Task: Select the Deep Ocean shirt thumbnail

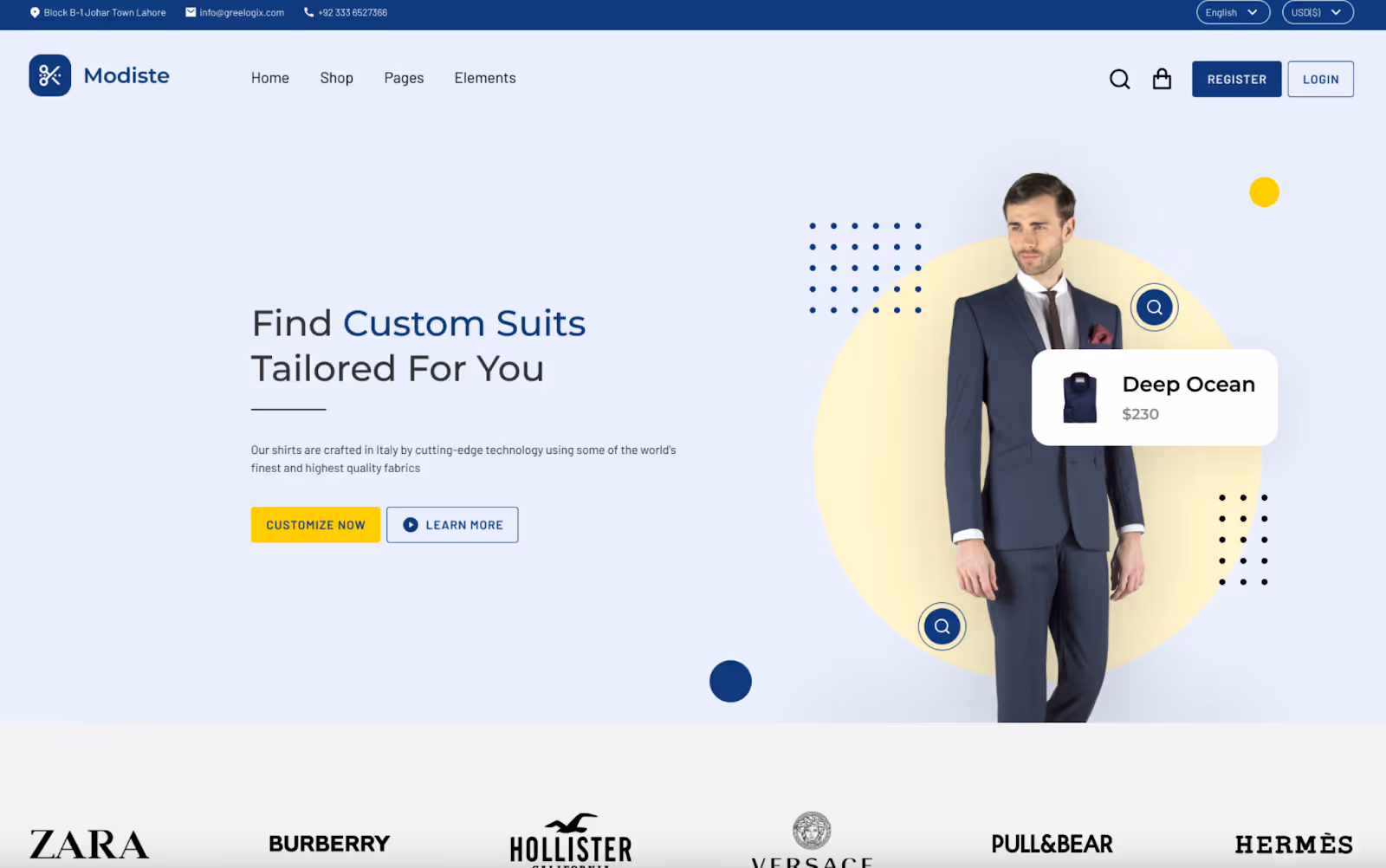Action: pos(1079,398)
